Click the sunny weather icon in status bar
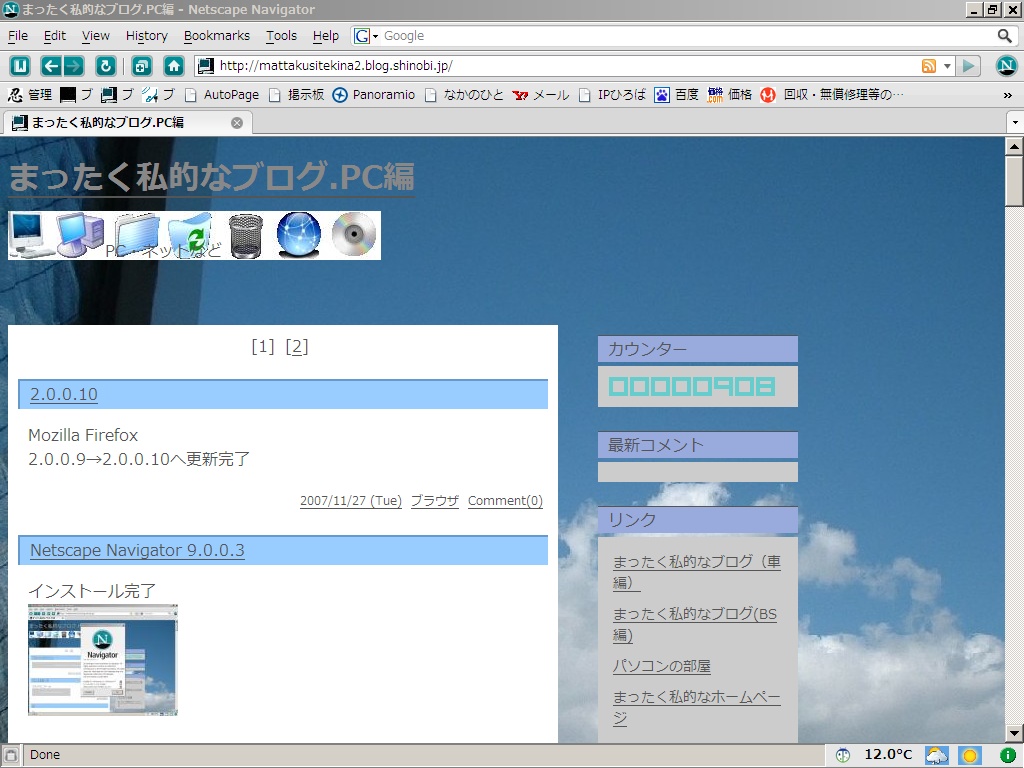Screen dimensions: 1024x768 click(x=970, y=756)
